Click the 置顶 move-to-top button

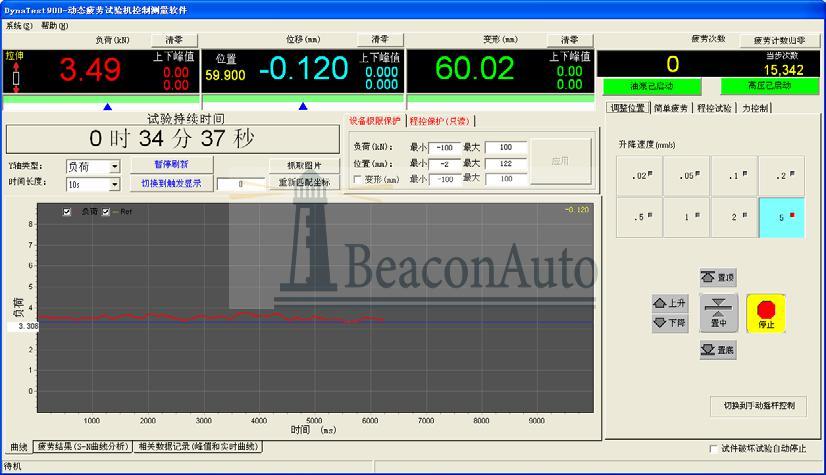coord(719,277)
